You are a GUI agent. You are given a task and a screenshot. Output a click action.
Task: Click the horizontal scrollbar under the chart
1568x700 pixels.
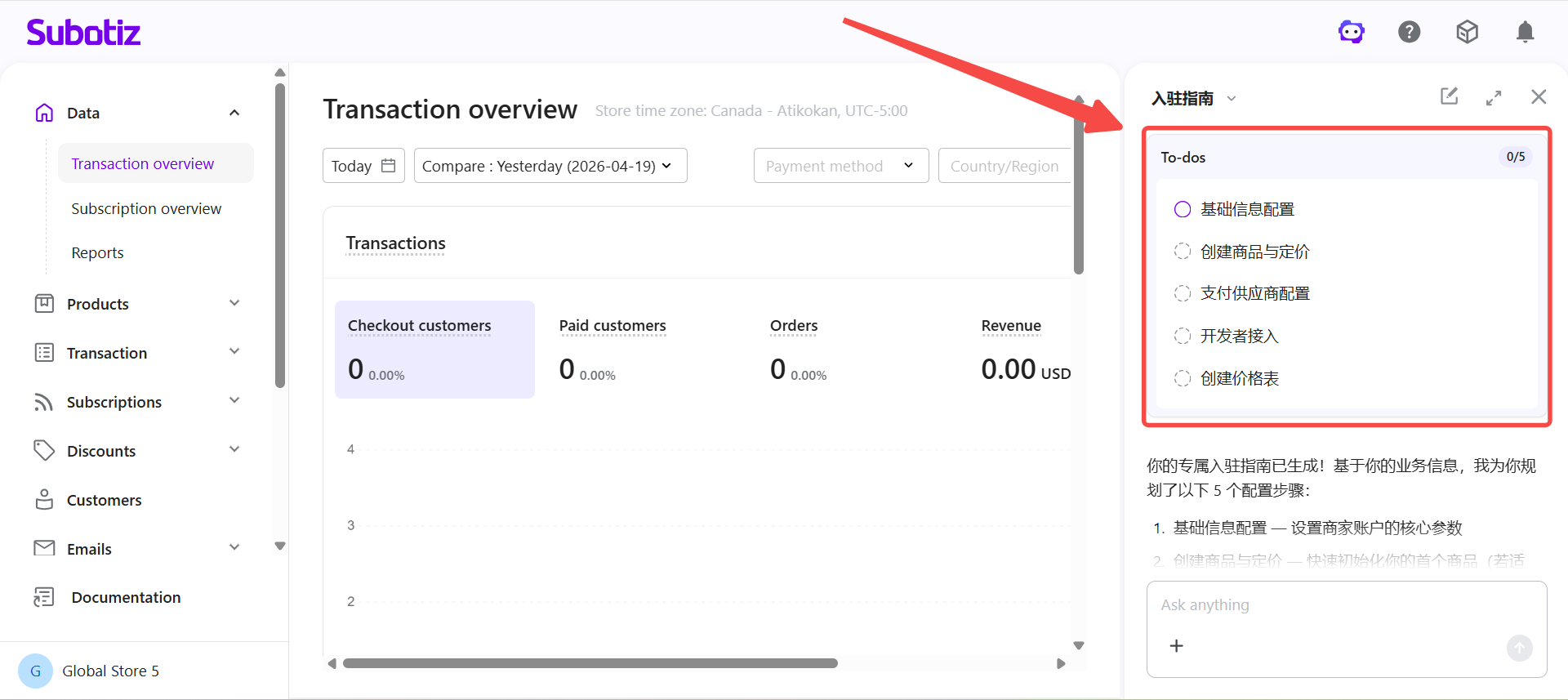(590, 663)
